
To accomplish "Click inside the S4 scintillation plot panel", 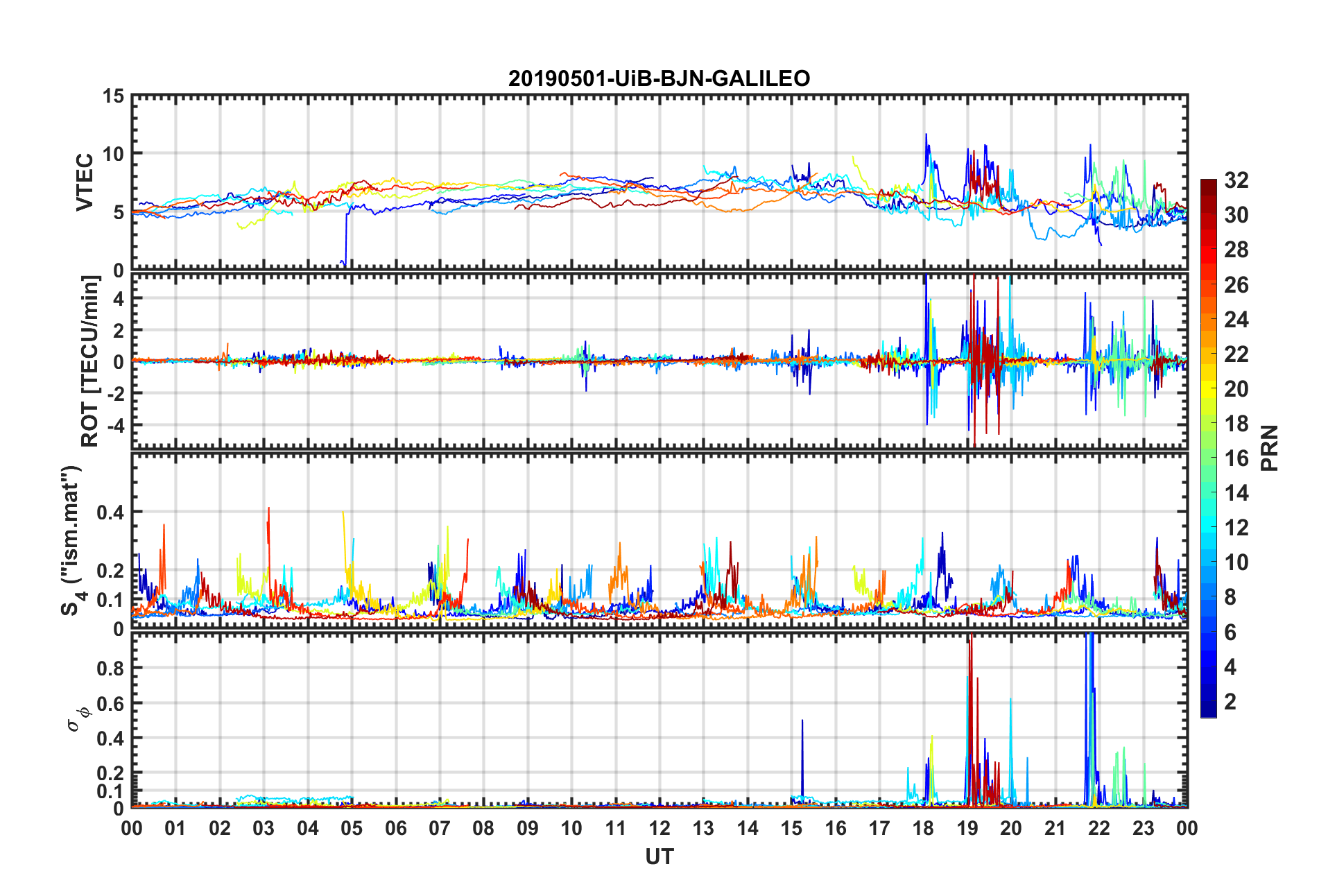I will pos(659,540).
